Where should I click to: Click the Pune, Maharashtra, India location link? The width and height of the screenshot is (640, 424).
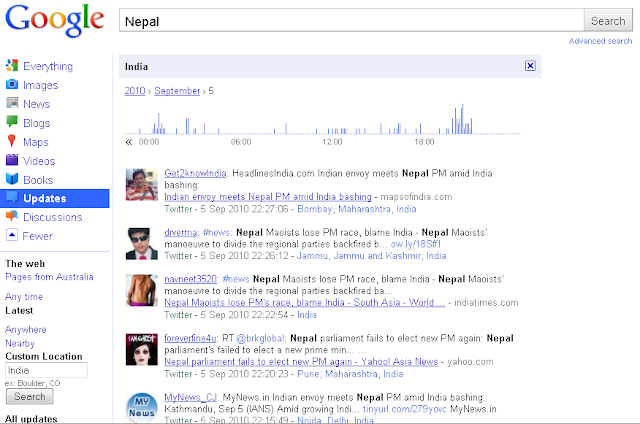tap(350, 374)
